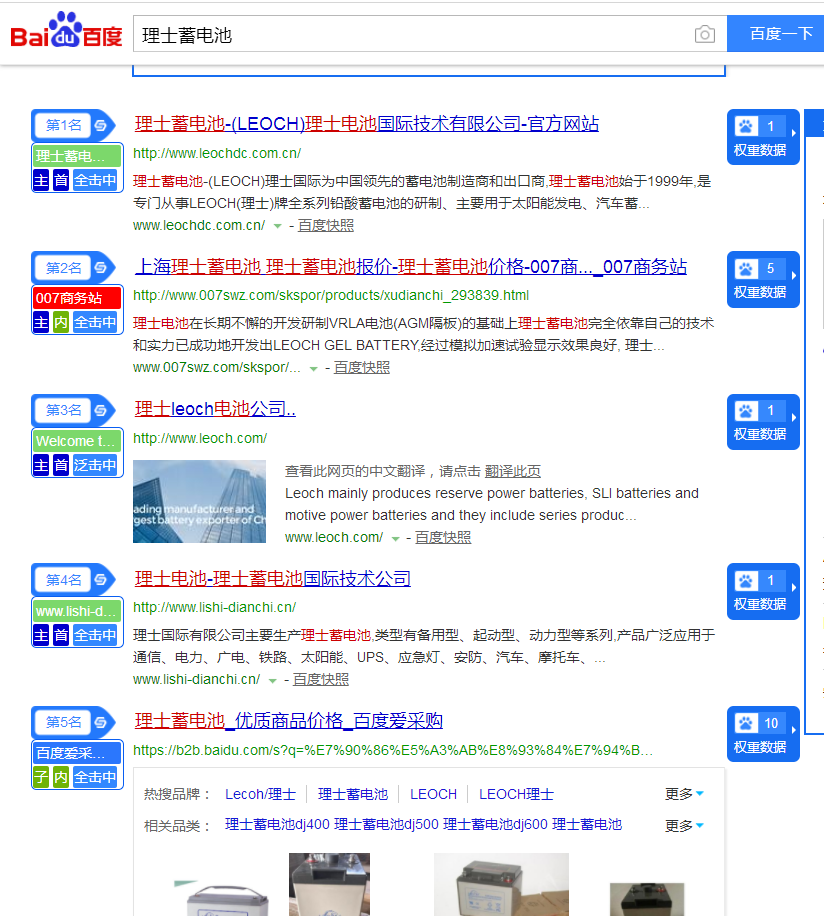
Task: Click the red 007商务站 site label
Action: tap(77, 299)
